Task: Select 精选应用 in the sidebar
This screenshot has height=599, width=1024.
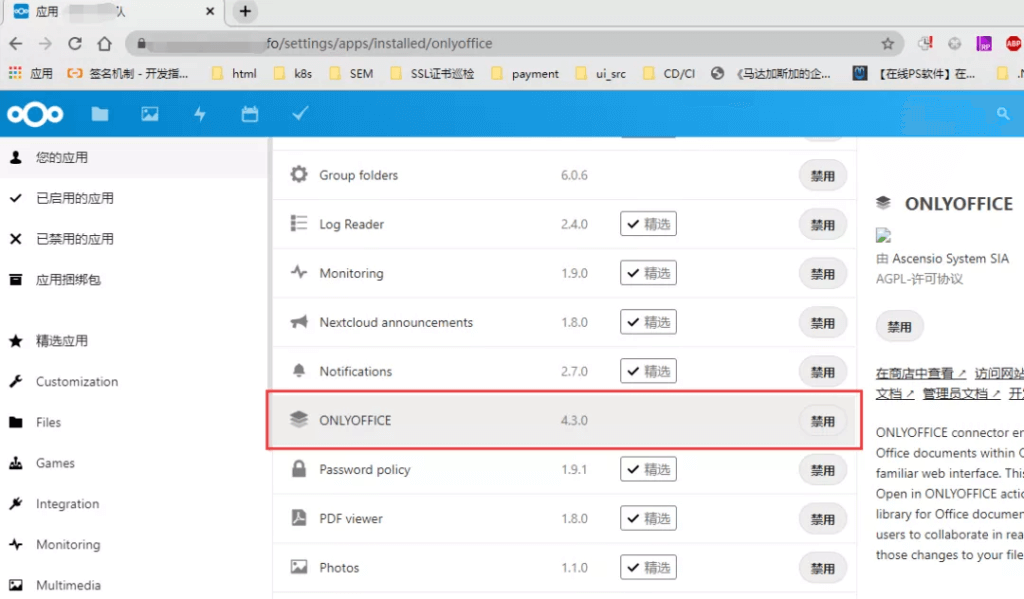Action: [x=134, y=340]
